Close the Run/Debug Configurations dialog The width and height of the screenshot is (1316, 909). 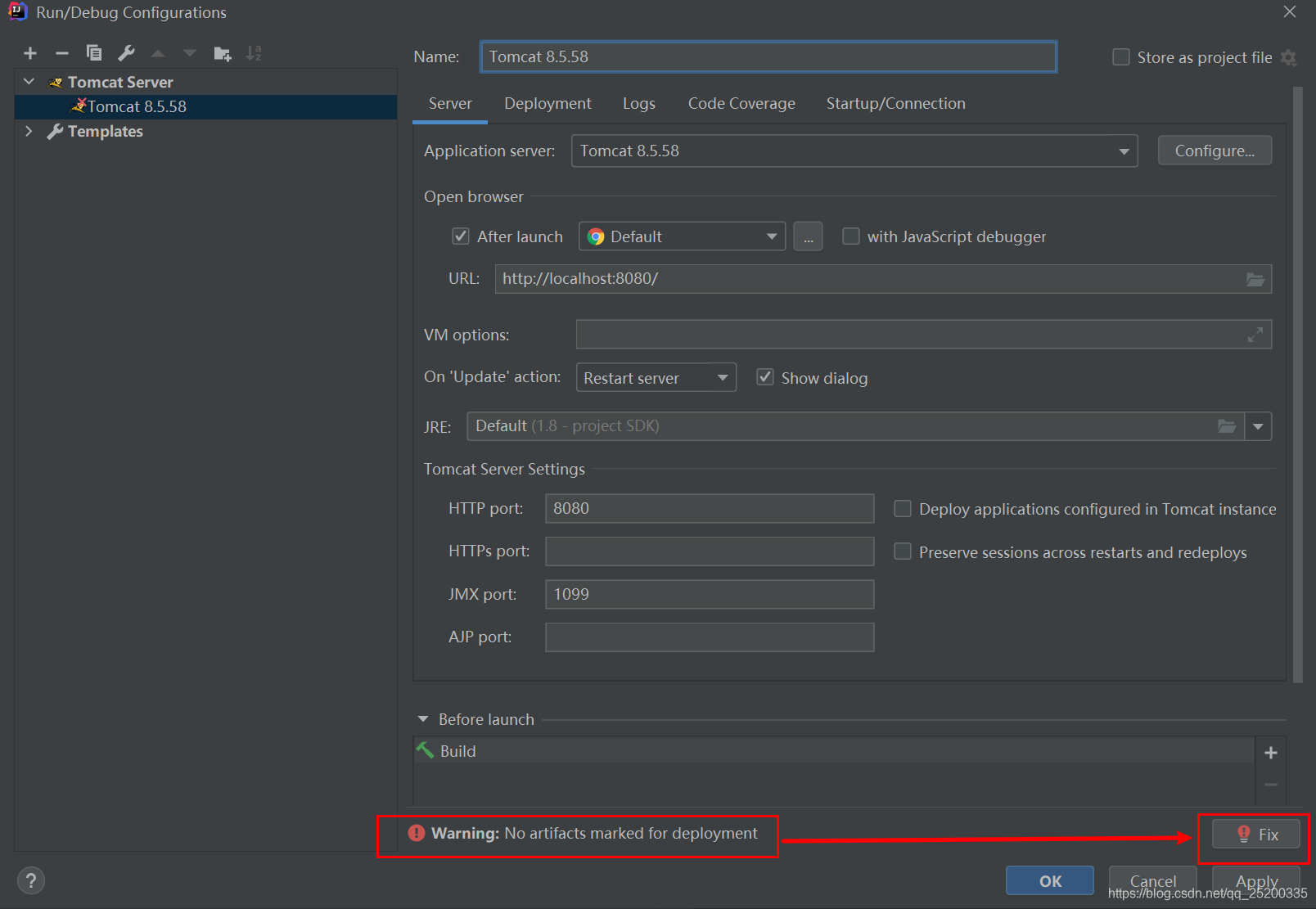point(1290,11)
